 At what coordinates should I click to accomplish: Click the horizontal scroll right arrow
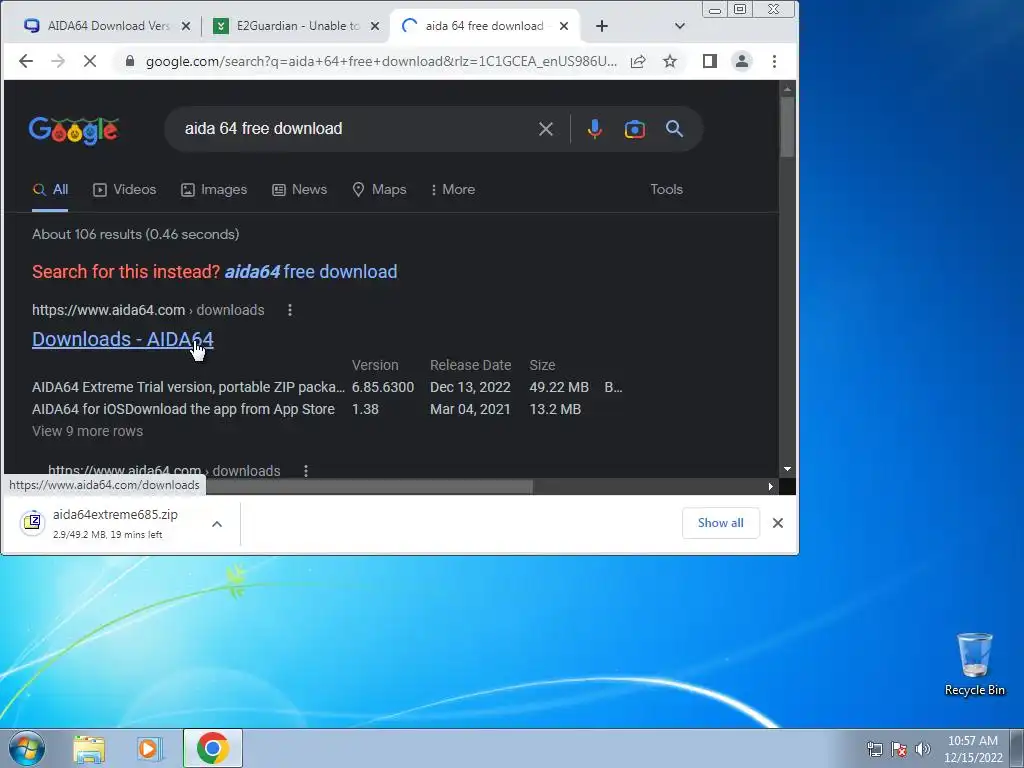tap(771, 487)
